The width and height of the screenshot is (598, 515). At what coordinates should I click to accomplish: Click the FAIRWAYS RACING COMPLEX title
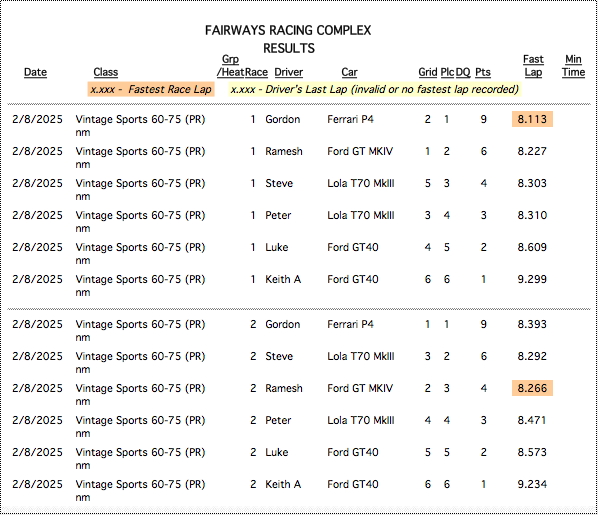click(x=288, y=31)
